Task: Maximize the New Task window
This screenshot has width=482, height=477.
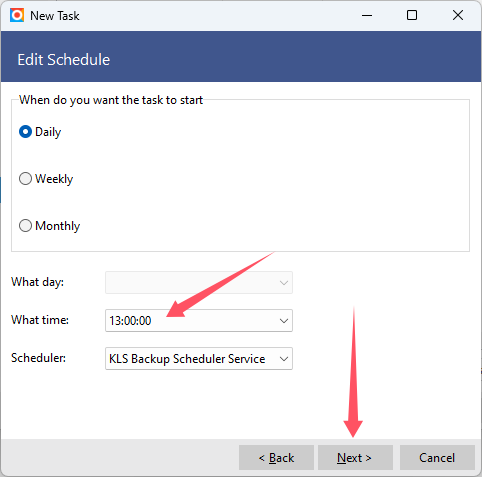Action: (412, 15)
